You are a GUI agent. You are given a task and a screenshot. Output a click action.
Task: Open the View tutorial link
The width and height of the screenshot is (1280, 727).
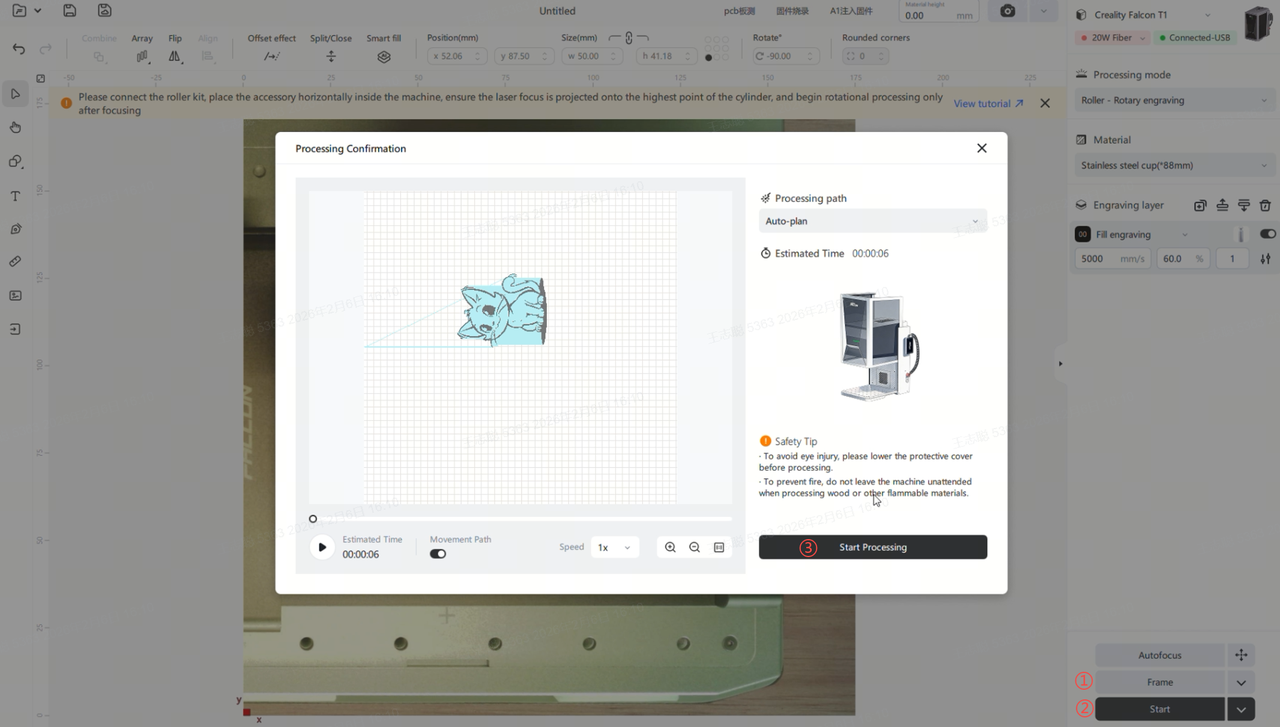[988, 103]
